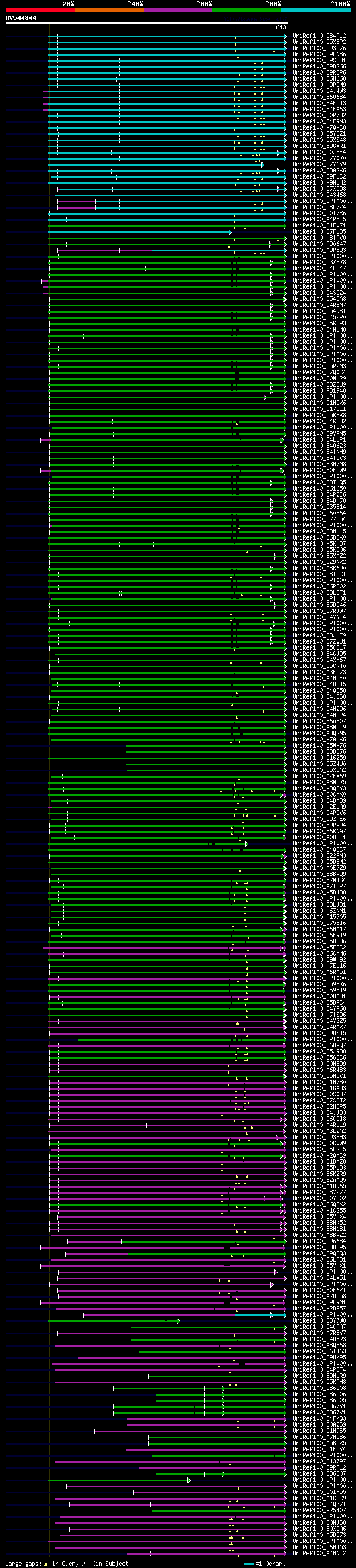Click hit UniRef100_Q22RN3

pos(319,856)
